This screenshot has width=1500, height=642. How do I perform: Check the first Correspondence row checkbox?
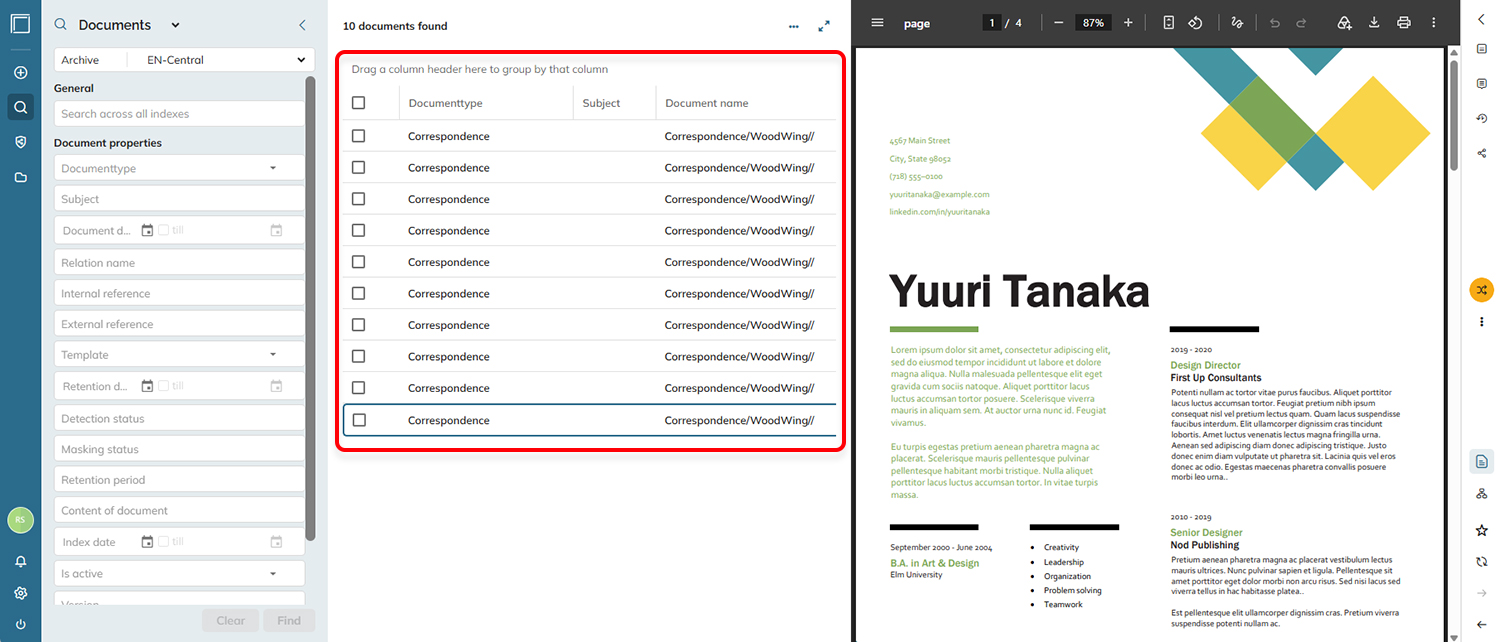click(x=359, y=136)
